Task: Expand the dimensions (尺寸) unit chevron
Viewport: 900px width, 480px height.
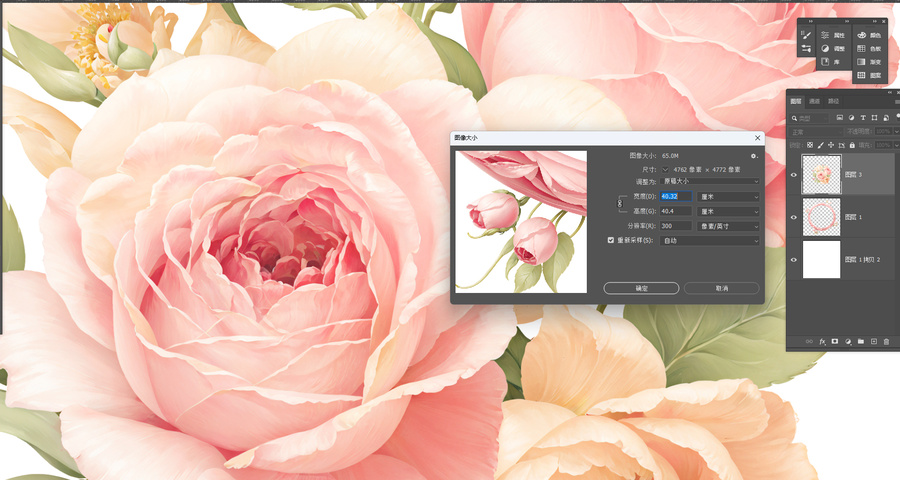Action: (665, 169)
